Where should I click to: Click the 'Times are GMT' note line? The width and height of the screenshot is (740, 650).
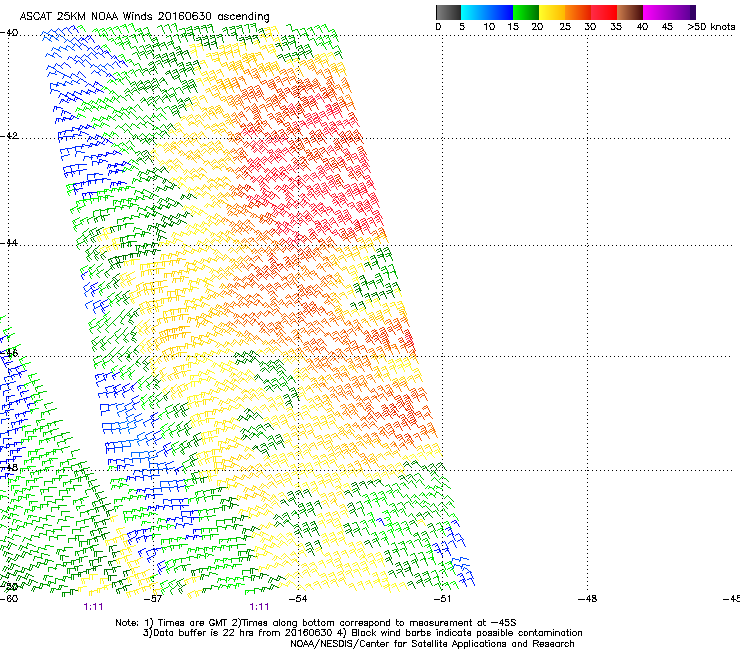316,623
